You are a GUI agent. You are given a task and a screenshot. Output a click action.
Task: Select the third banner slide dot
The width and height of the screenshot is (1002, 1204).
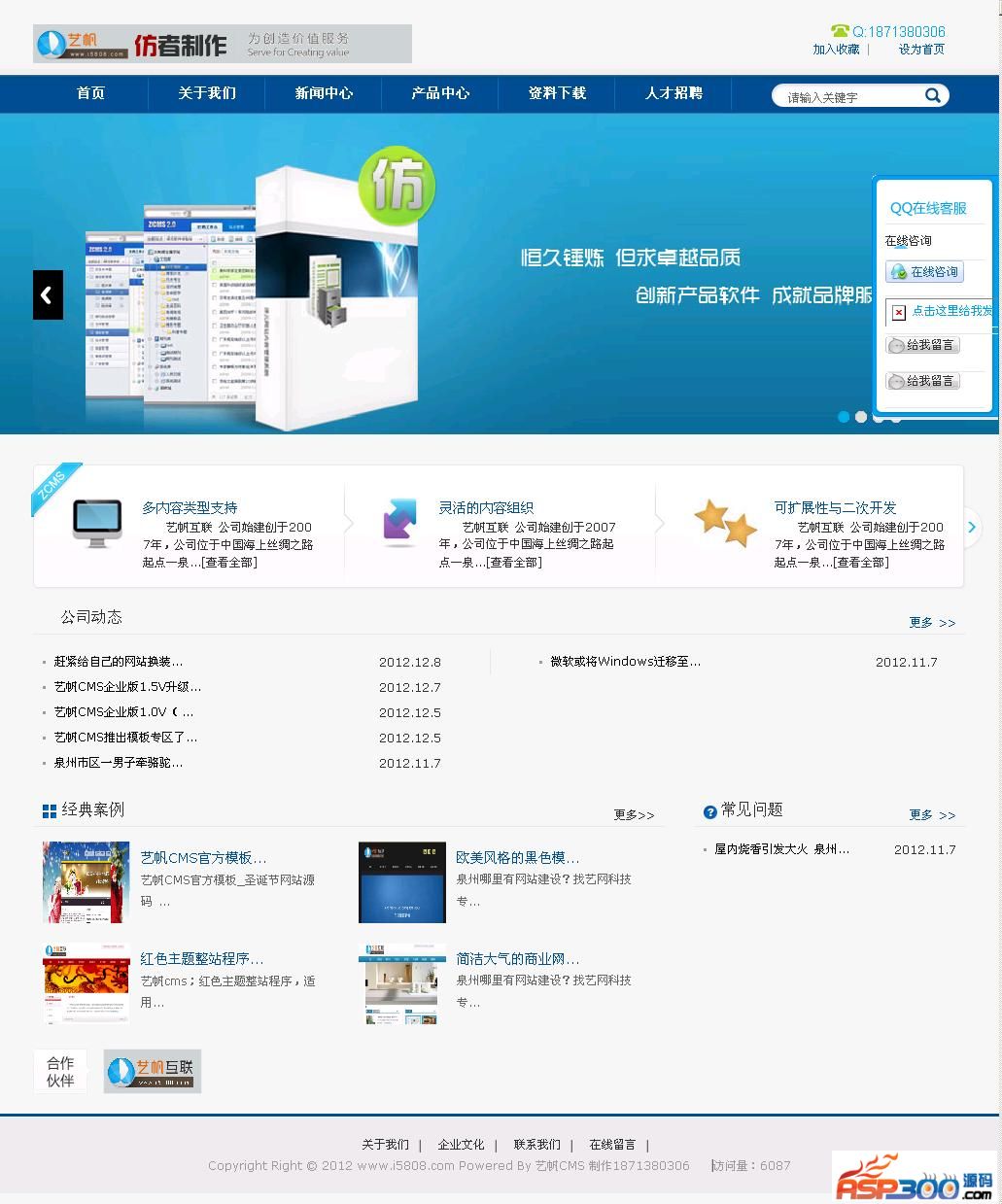tap(878, 417)
